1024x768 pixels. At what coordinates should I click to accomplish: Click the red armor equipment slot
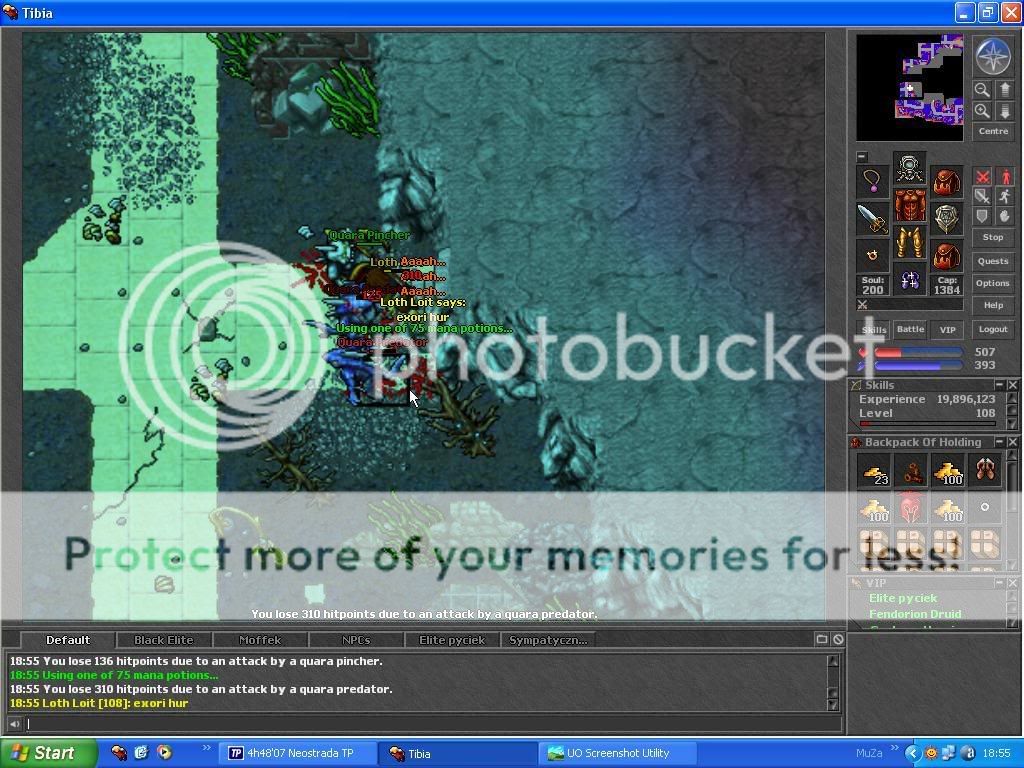click(910, 206)
